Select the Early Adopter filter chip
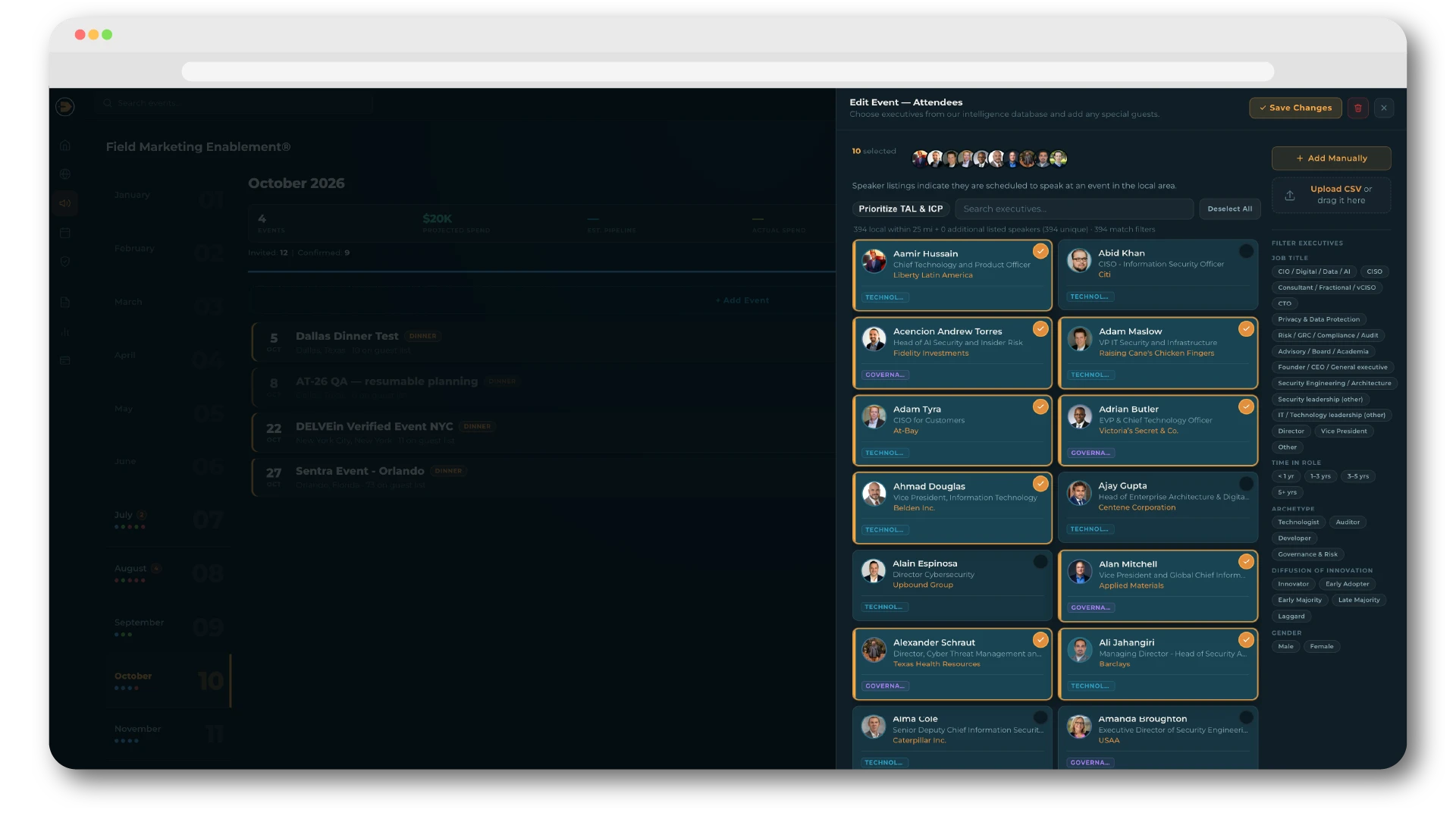Screen dimensions: 1456x819 (1347, 584)
